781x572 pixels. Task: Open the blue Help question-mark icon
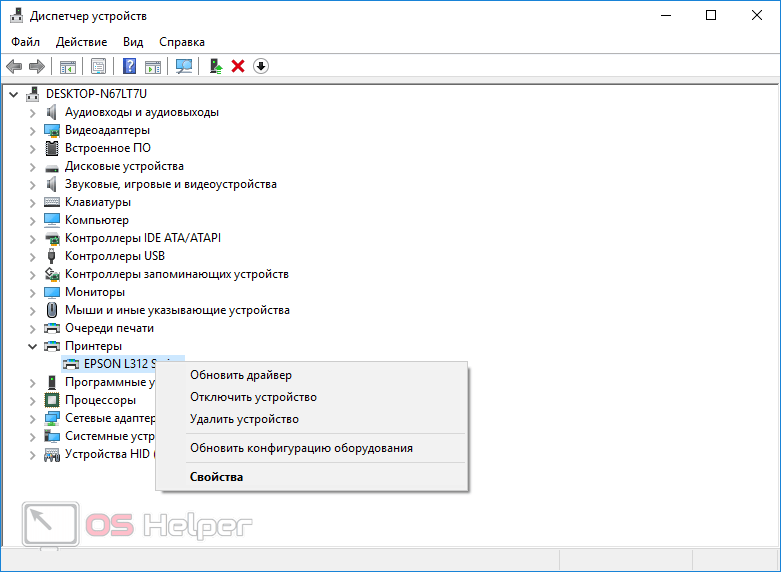click(130, 66)
